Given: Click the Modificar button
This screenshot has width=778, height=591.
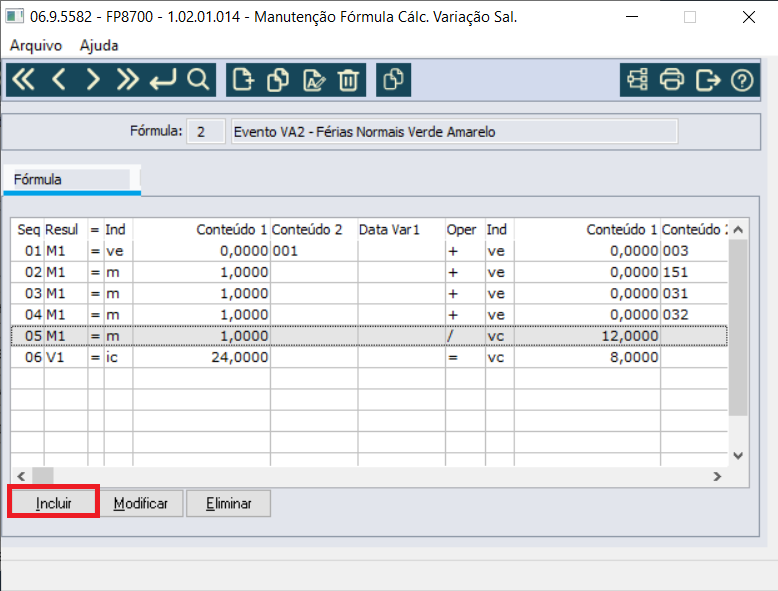Looking at the screenshot, I should pos(141,503).
